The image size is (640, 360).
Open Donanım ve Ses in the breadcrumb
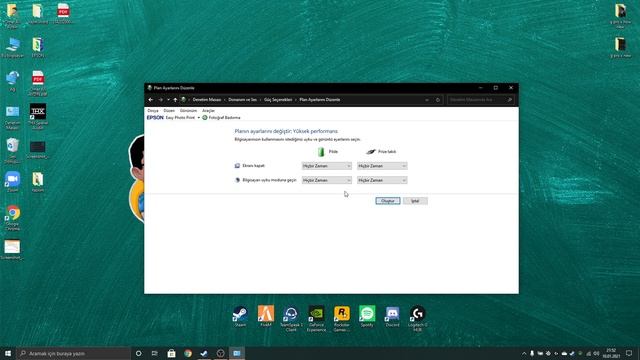pos(242,100)
